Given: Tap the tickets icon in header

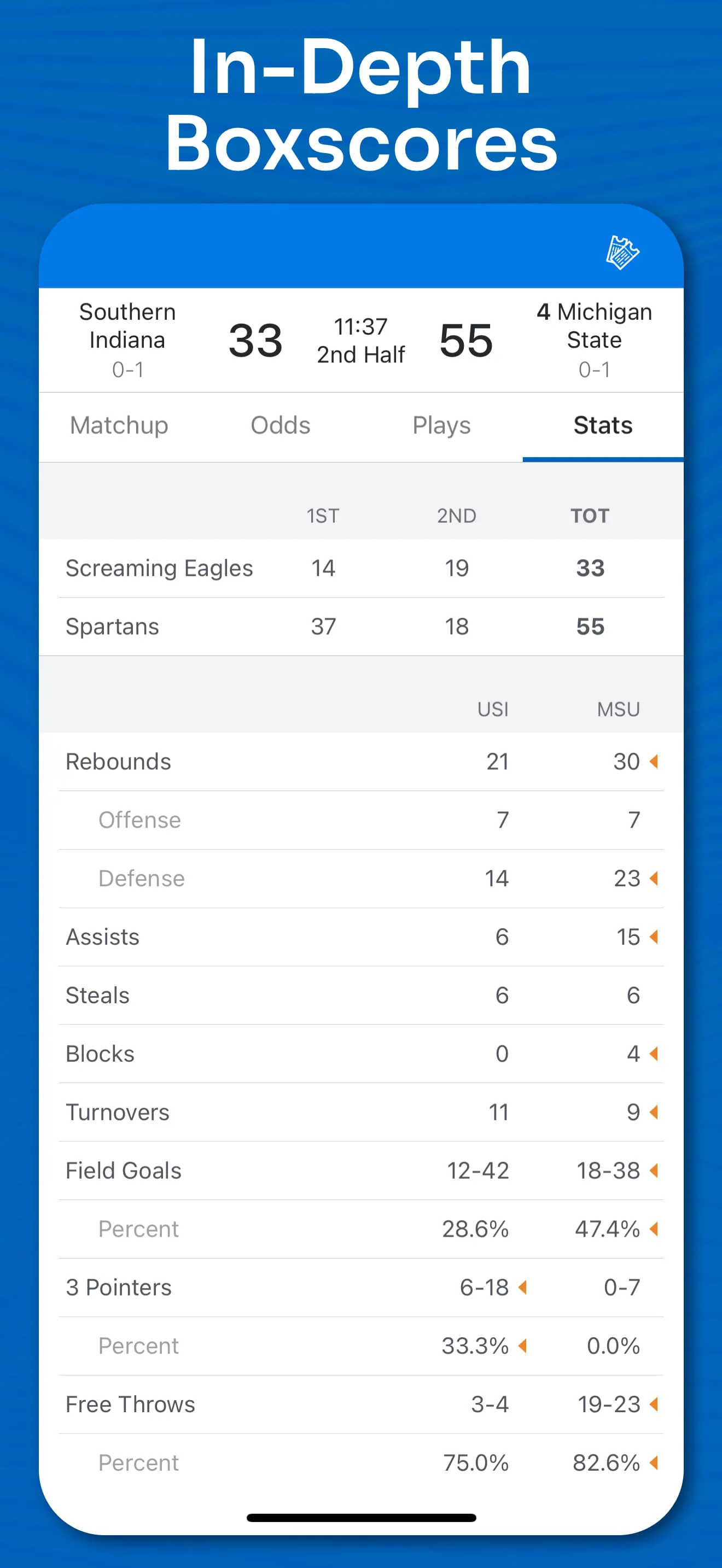Looking at the screenshot, I should click(x=622, y=252).
